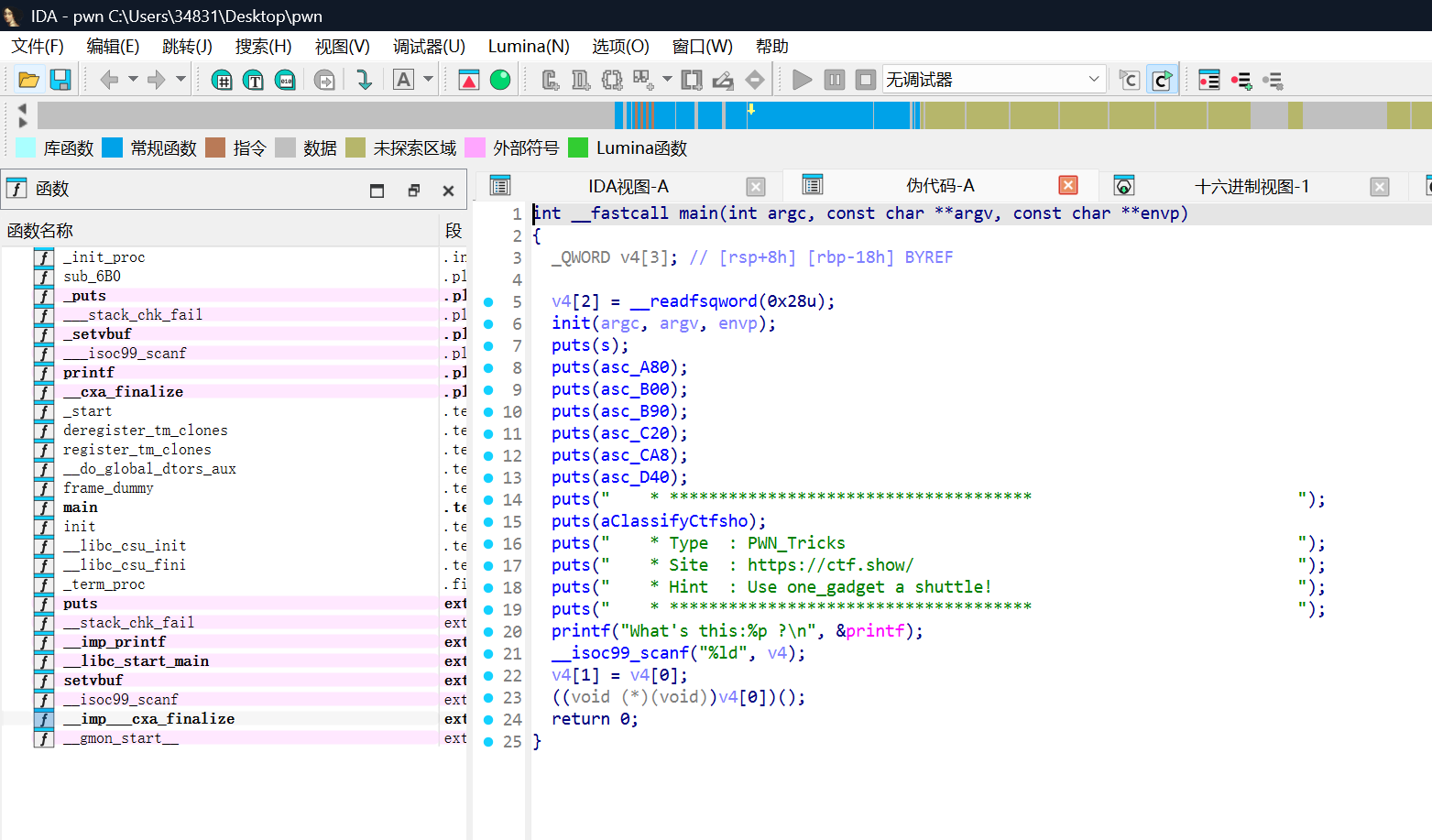Click the open file folder icon
Image resolution: width=1432 pixels, height=840 pixels.
coord(28,80)
